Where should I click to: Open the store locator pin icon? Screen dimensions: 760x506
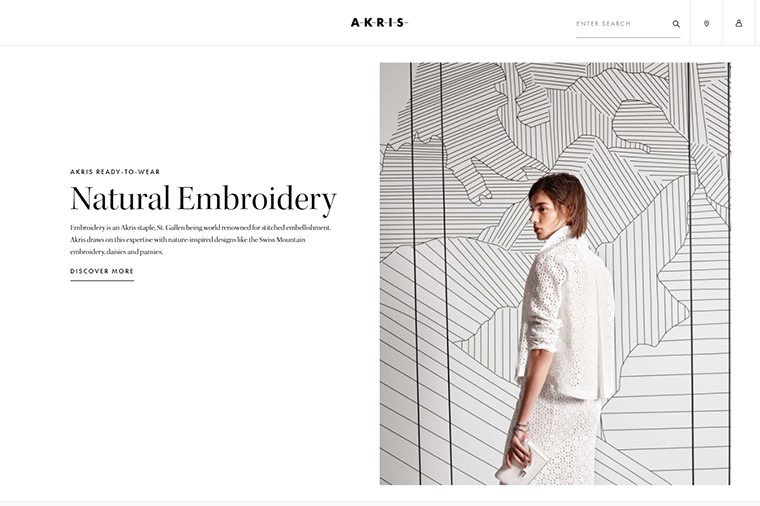tap(706, 23)
